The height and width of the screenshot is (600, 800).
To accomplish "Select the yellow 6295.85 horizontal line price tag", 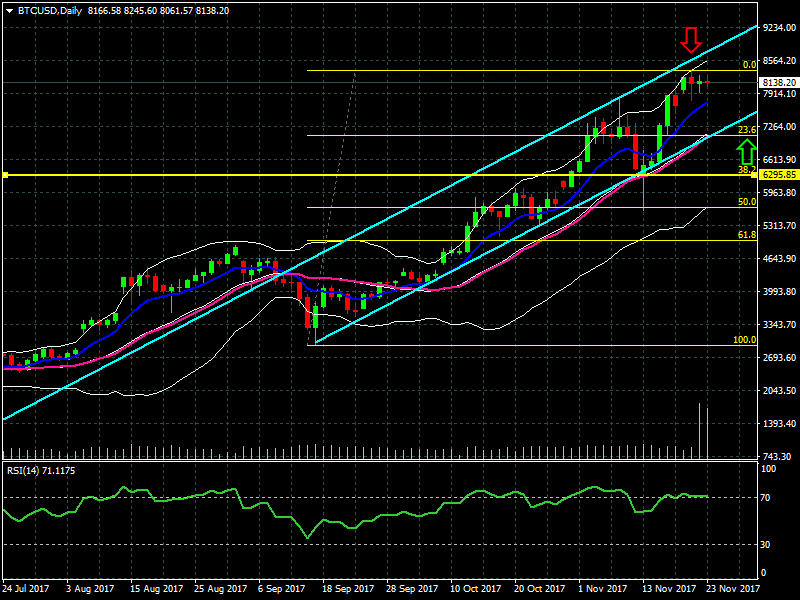I will [779, 175].
